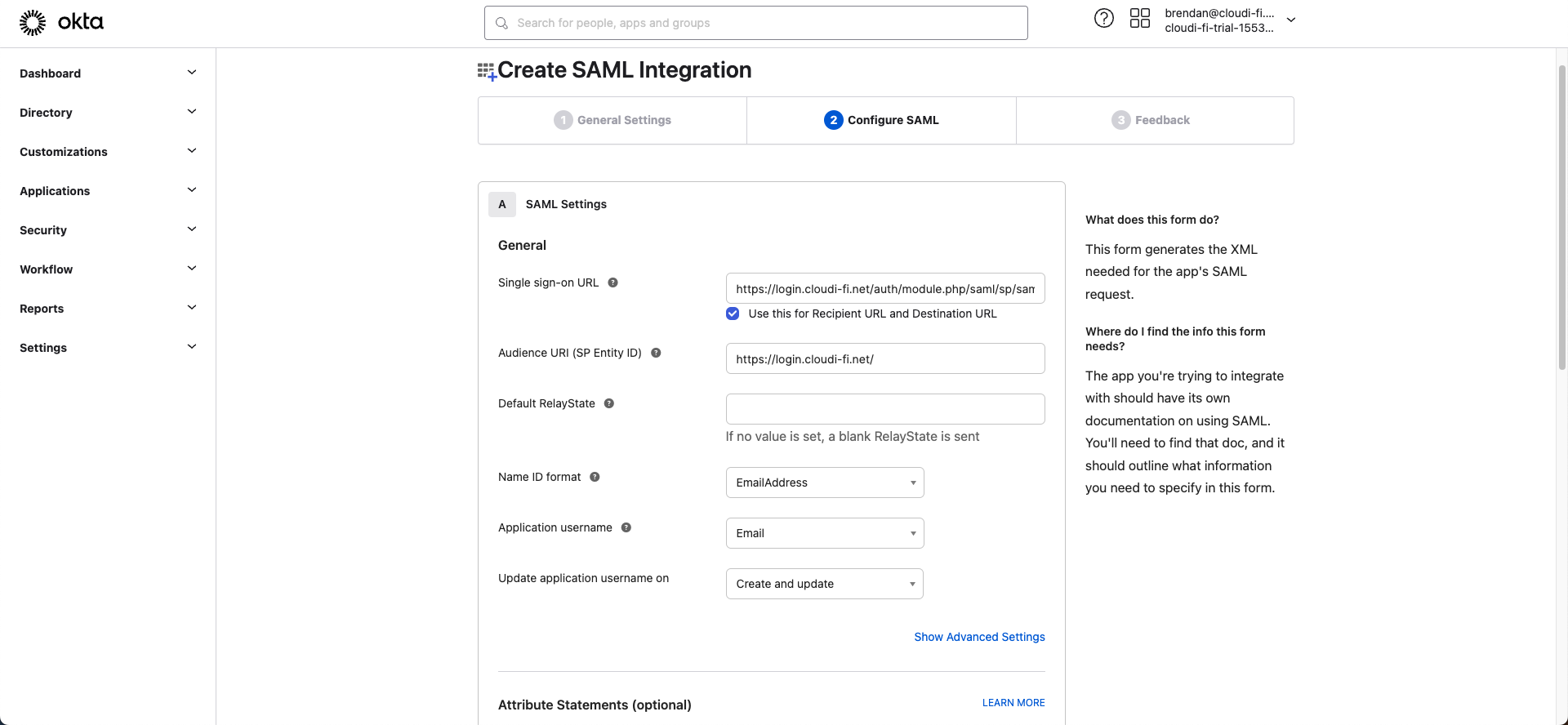Focus the search people, apps and groups box
The height and width of the screenshot is (725, 1568).
(x=755, y=23)
